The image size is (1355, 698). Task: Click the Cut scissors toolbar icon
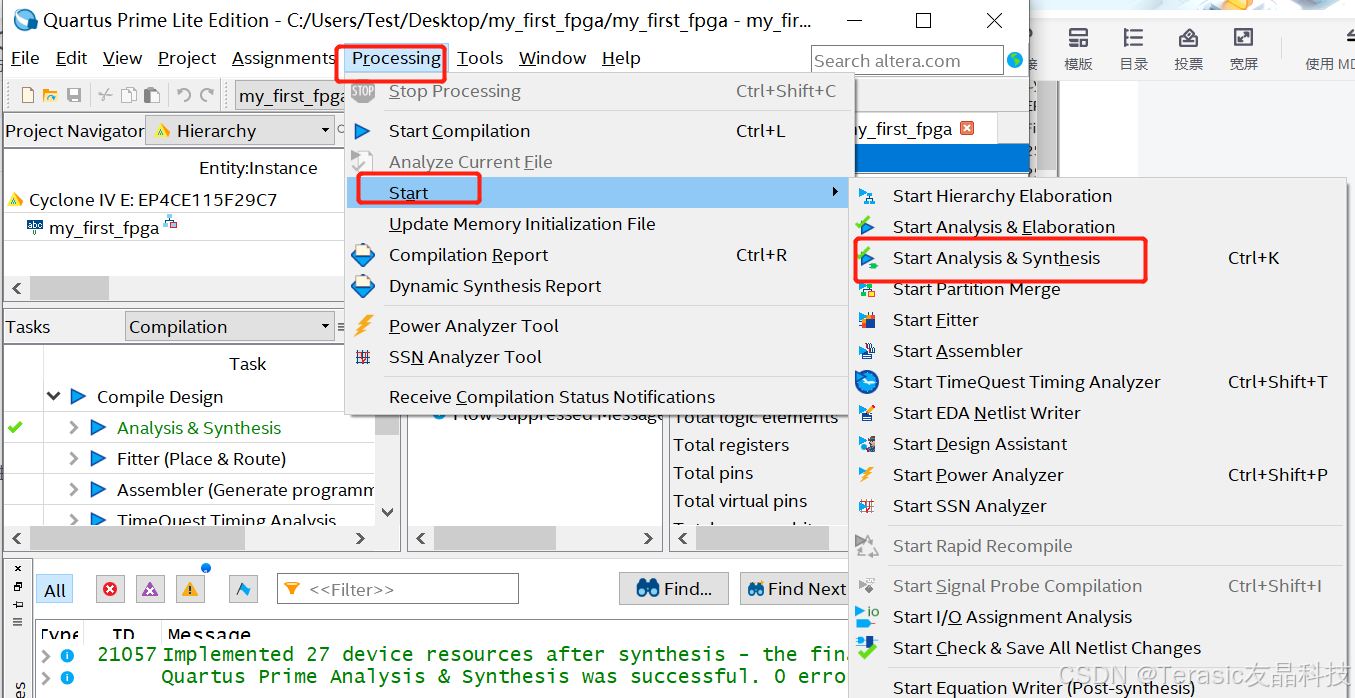click(105, 96)
